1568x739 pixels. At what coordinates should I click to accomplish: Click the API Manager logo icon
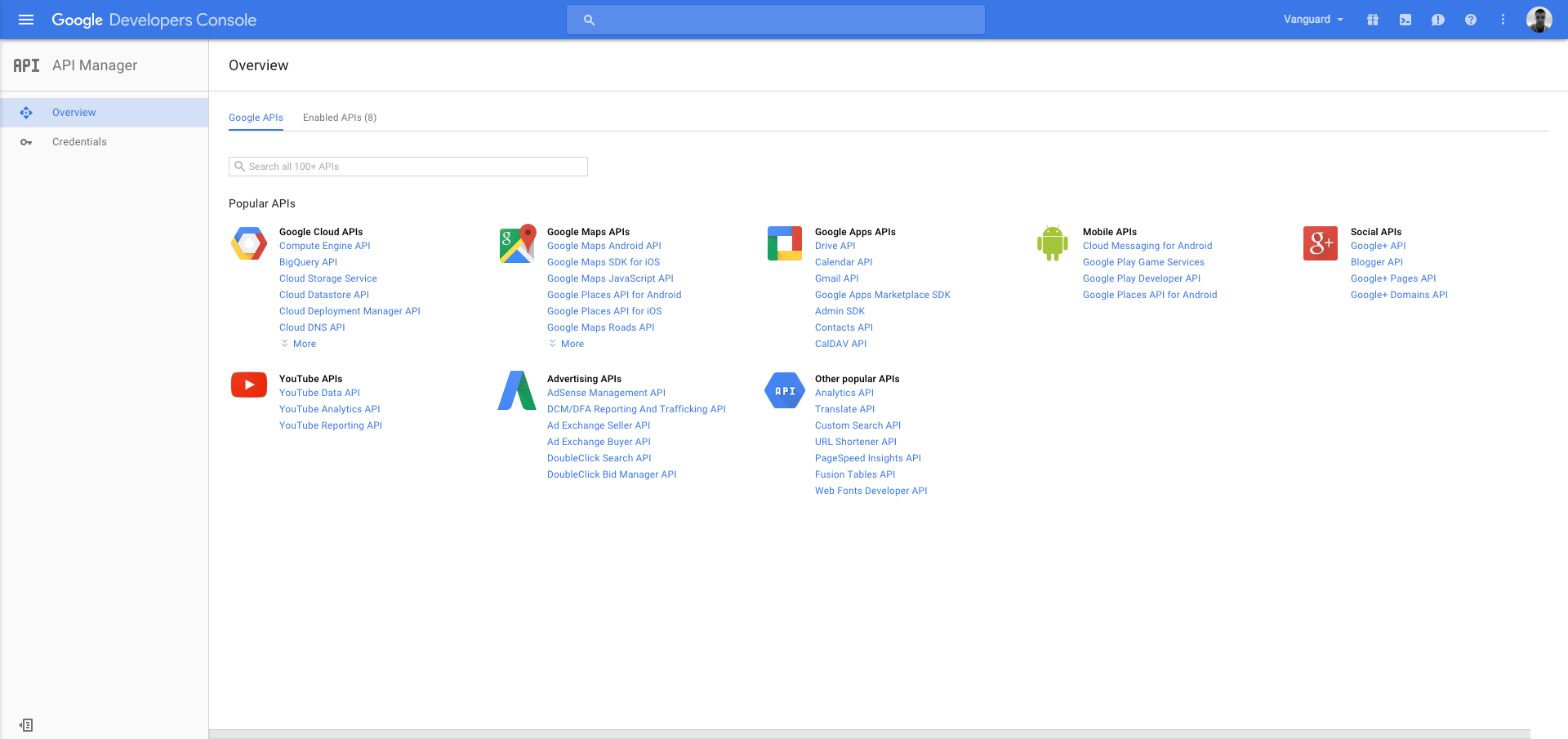click(26, 65)
